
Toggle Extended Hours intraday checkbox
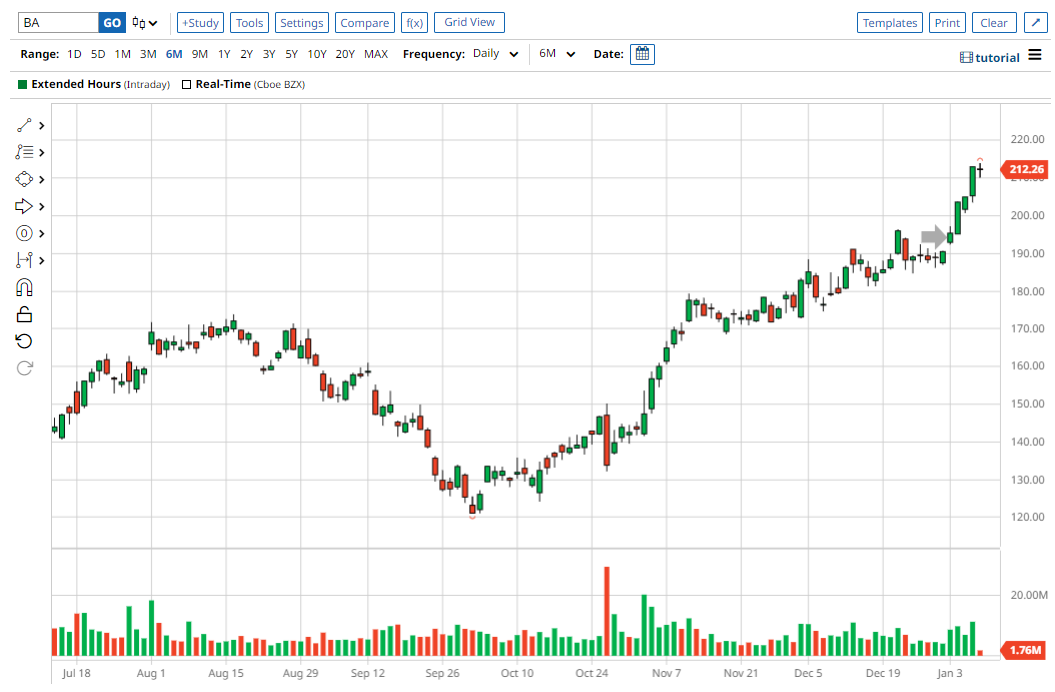click(22, 84)
